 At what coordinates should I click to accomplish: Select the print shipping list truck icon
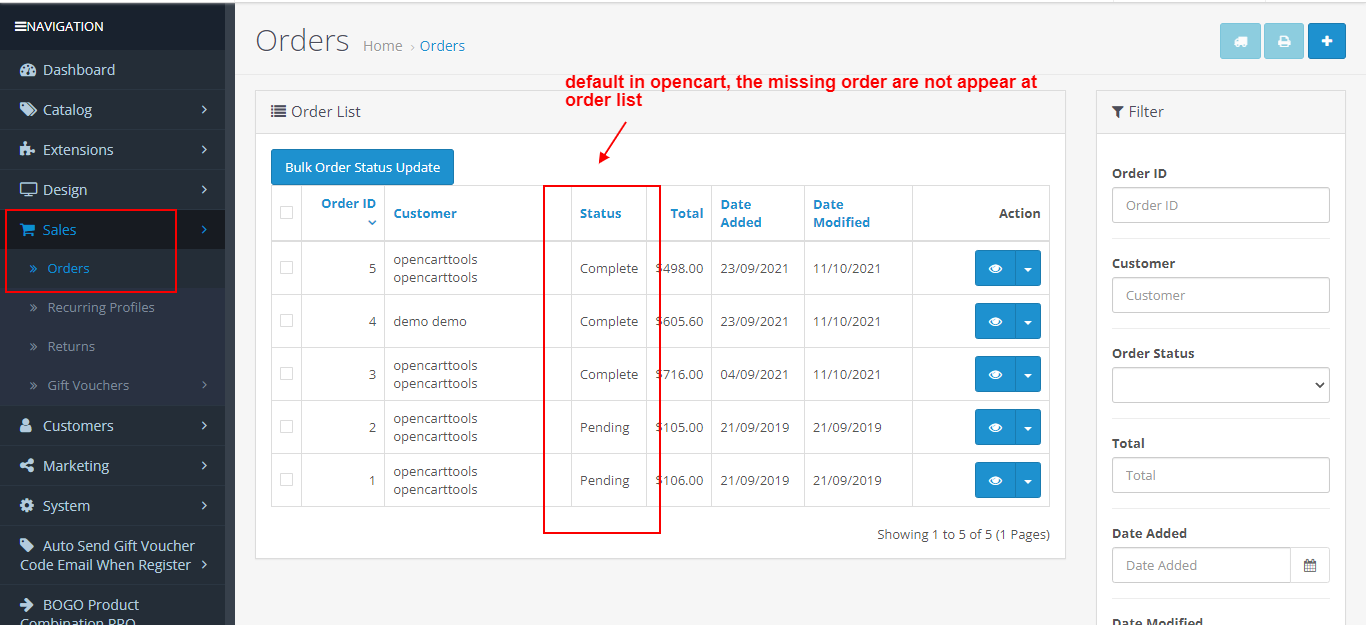[x=1240, y=41]
